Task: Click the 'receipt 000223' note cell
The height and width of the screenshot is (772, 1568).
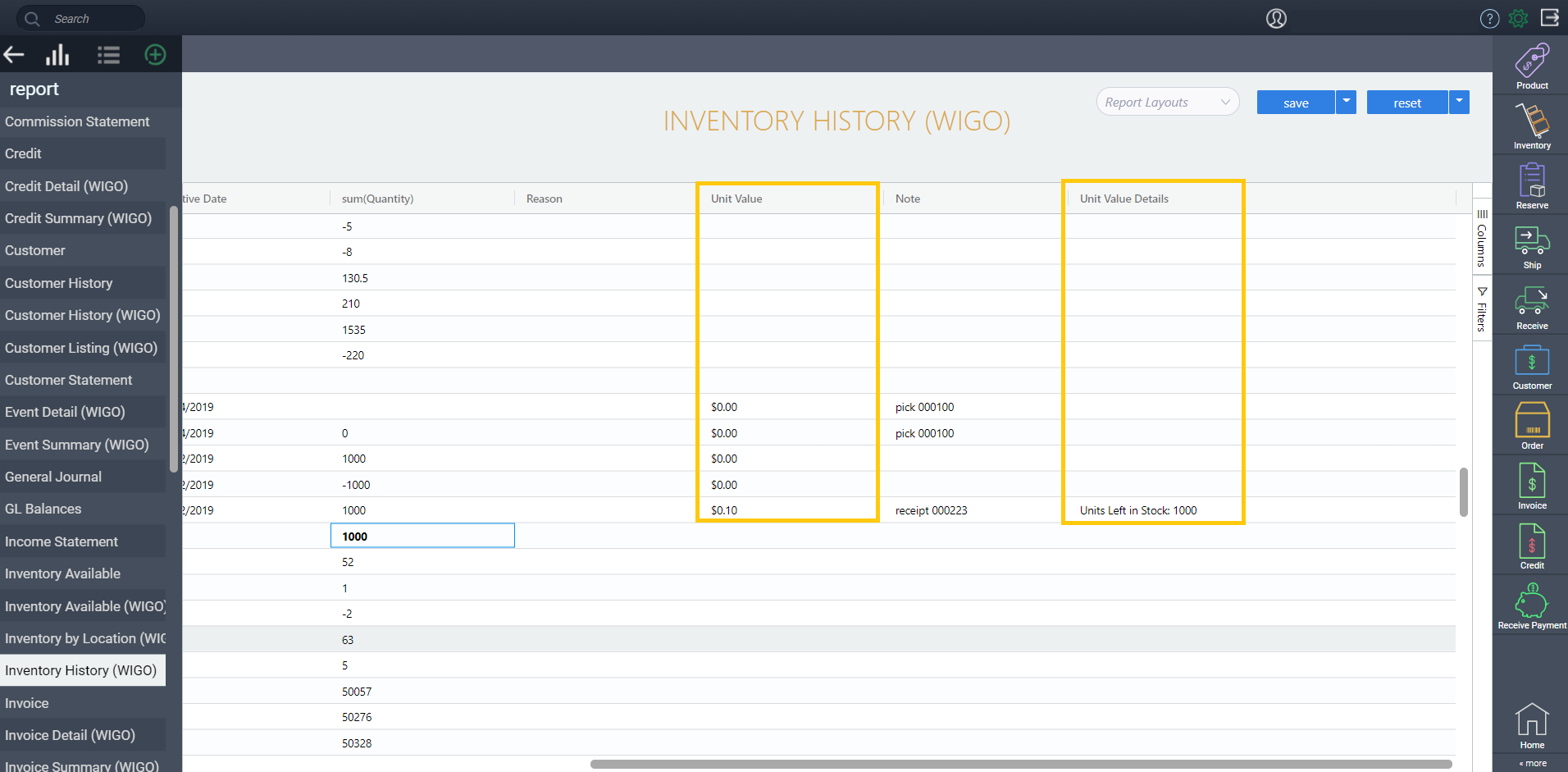Action: coord(931,510)
